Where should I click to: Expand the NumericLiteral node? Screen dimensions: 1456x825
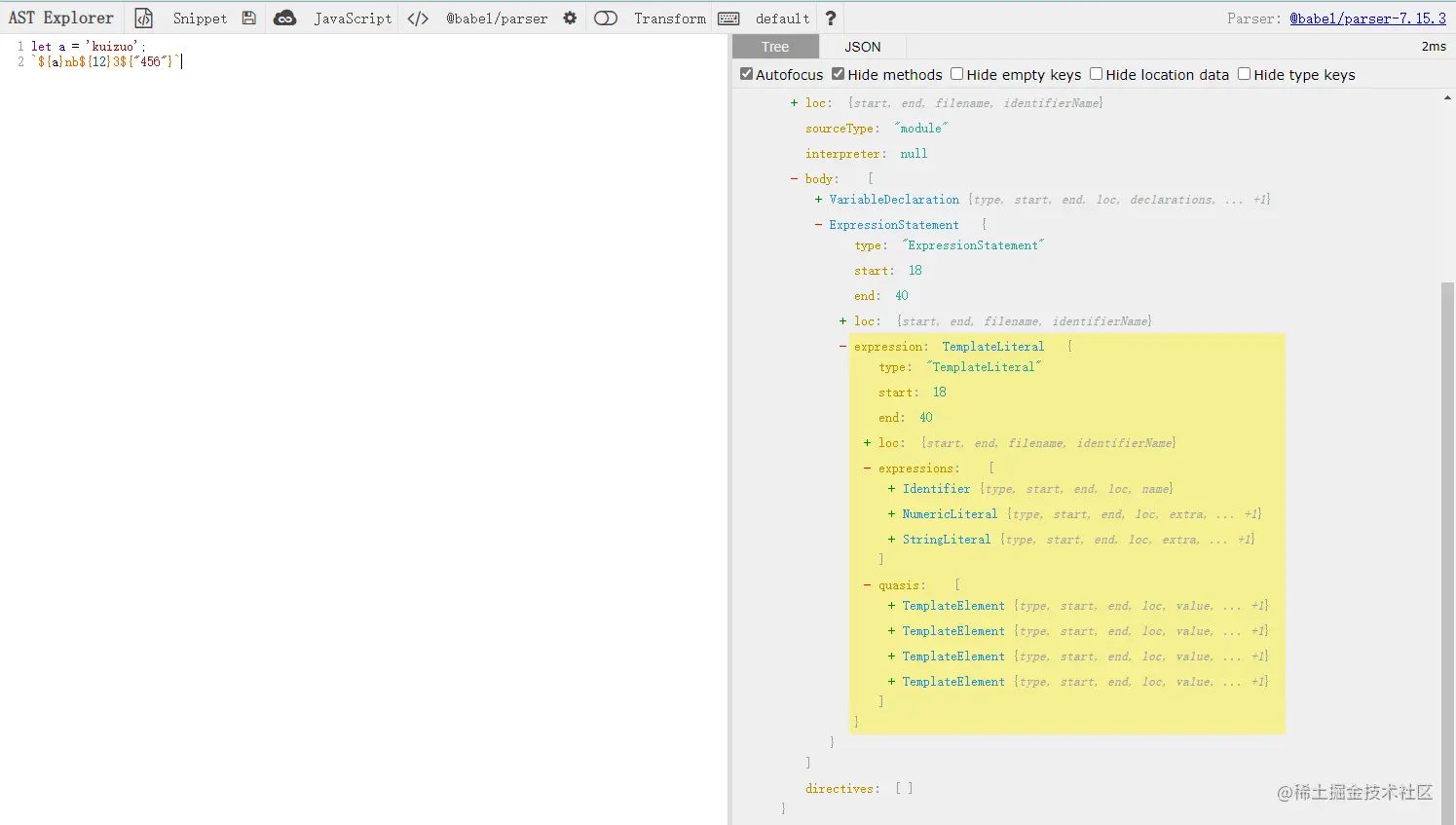tap(891, 513)
